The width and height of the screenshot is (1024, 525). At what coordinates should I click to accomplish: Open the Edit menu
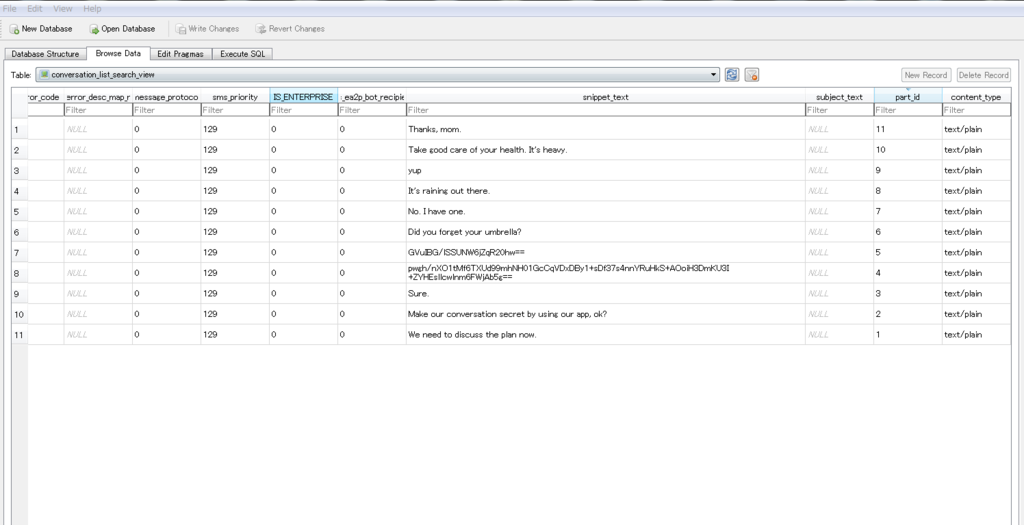click(x=35, y=8)
